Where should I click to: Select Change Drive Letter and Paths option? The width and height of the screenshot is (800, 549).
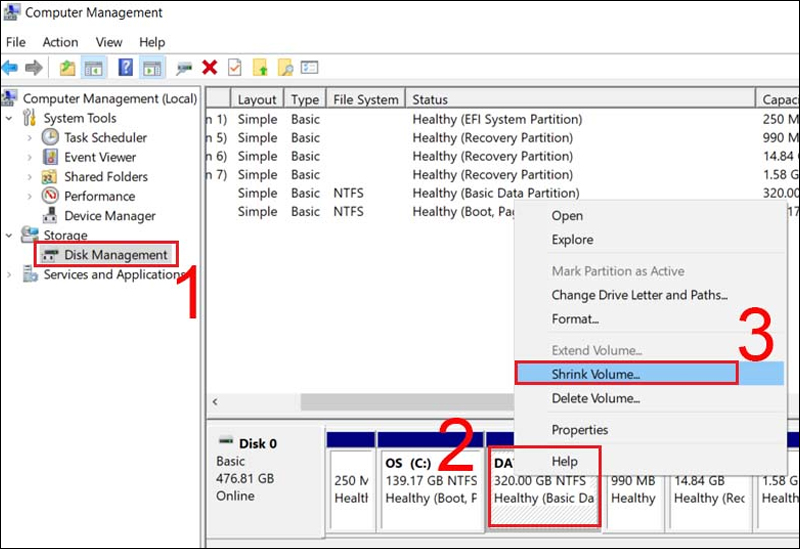(639, 295)
